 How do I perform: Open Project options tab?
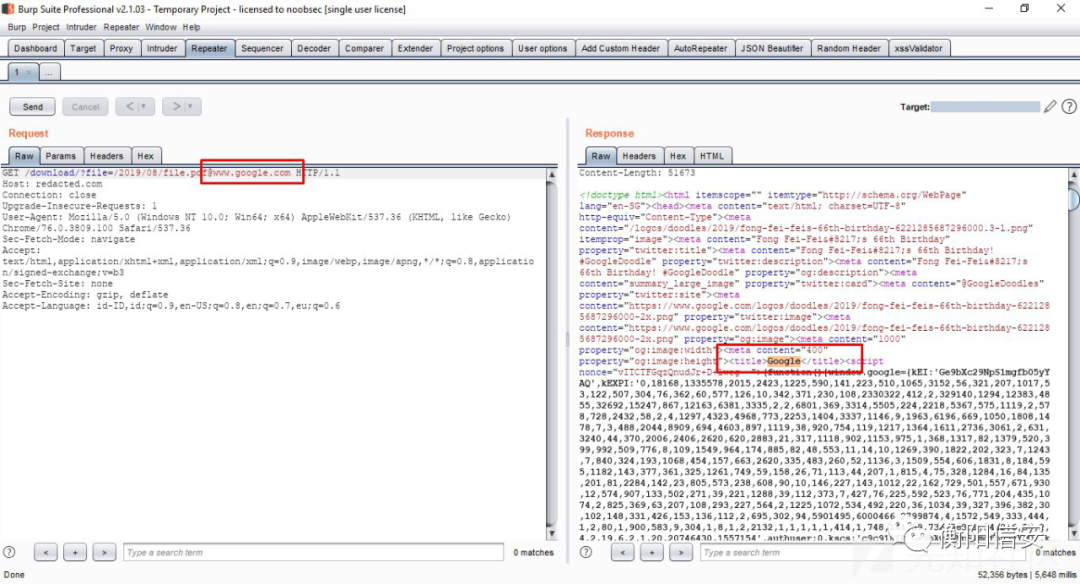click(x=475, y=48)
